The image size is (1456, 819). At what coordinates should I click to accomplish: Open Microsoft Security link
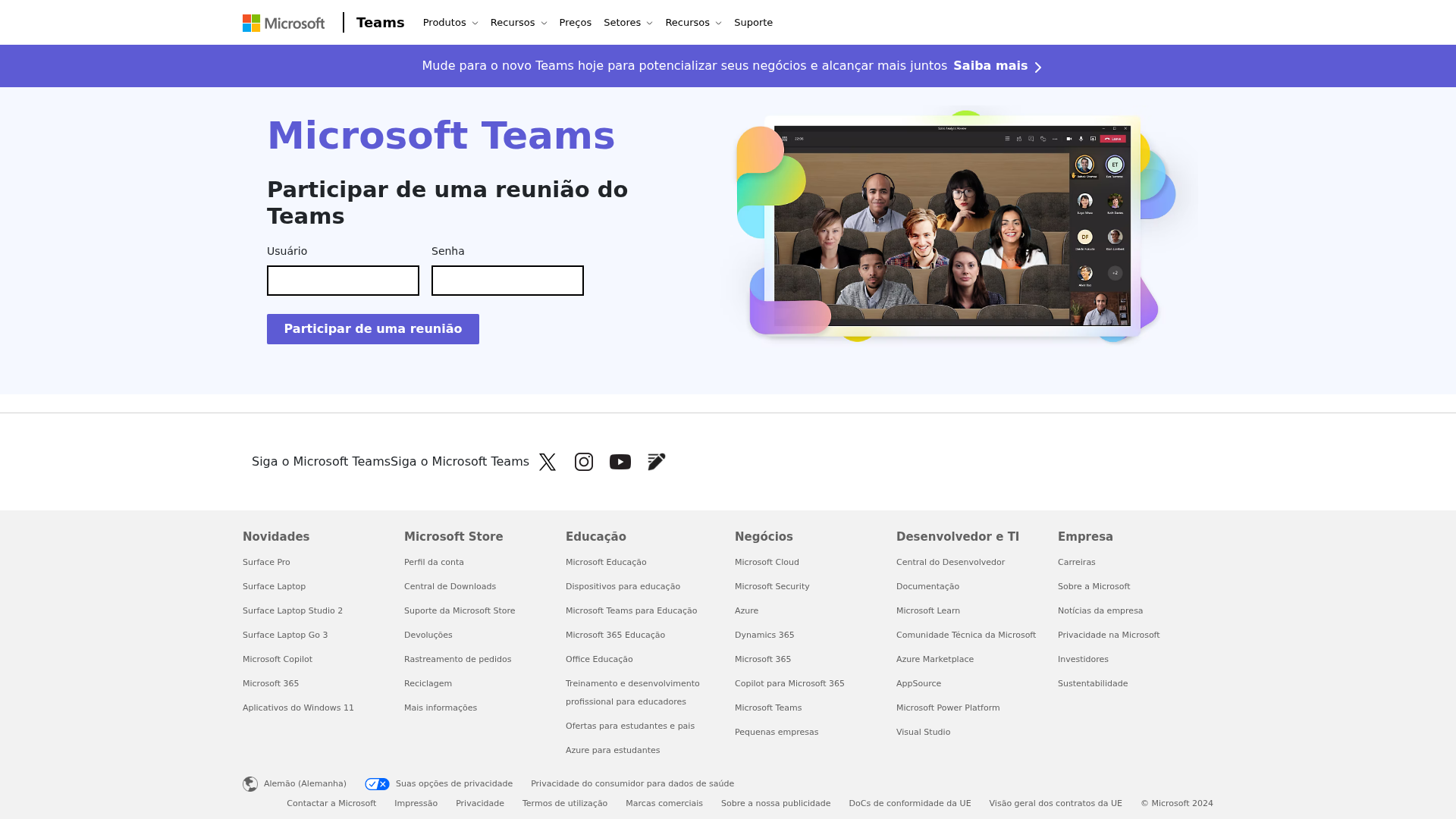point(772,587)
